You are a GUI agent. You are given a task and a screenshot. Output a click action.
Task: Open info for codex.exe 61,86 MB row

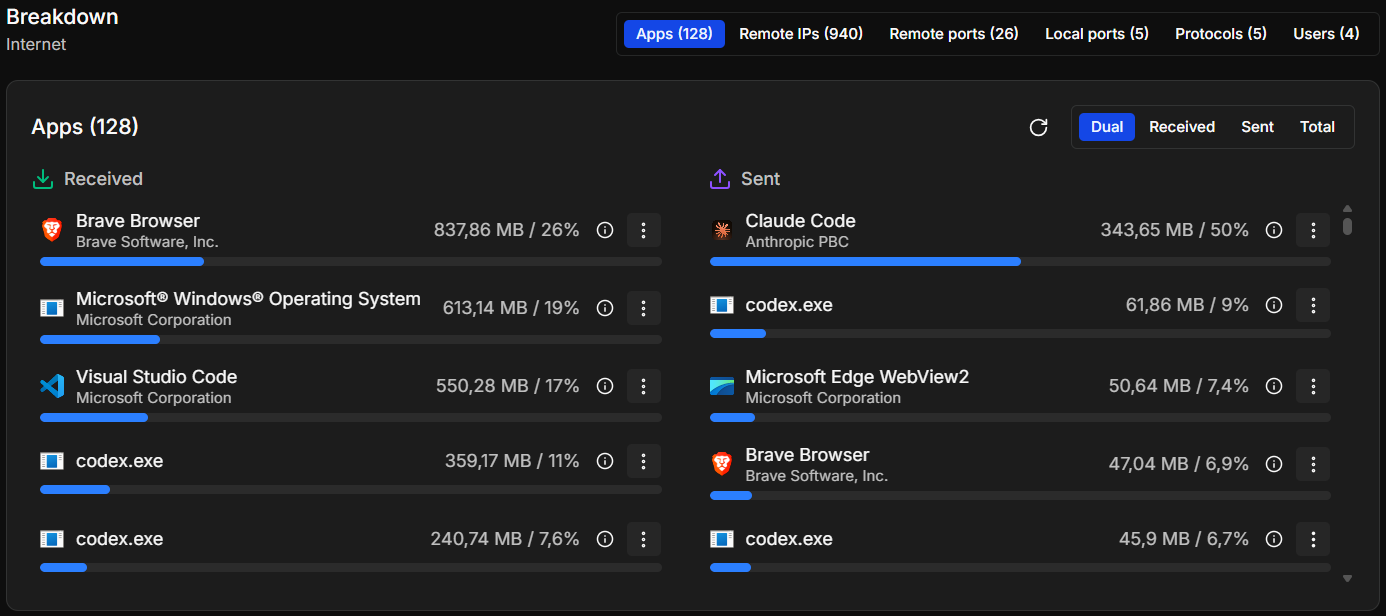(x=1274, y=305)
